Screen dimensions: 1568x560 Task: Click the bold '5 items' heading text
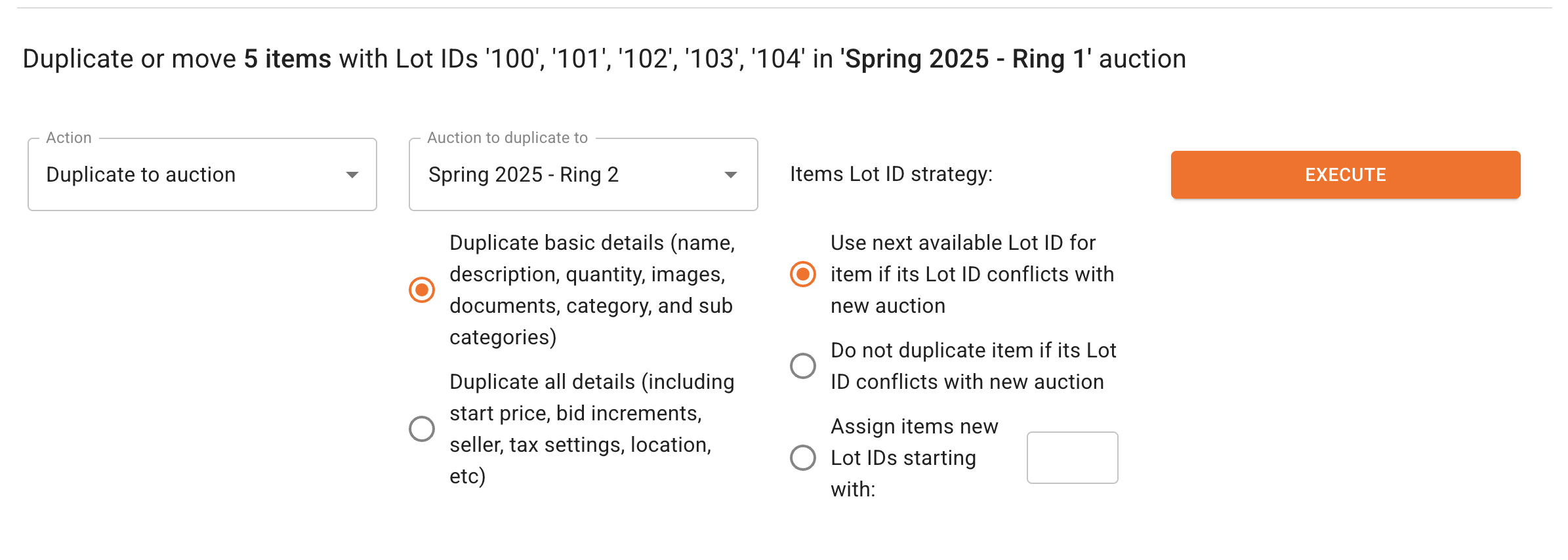tap(287, 59)
